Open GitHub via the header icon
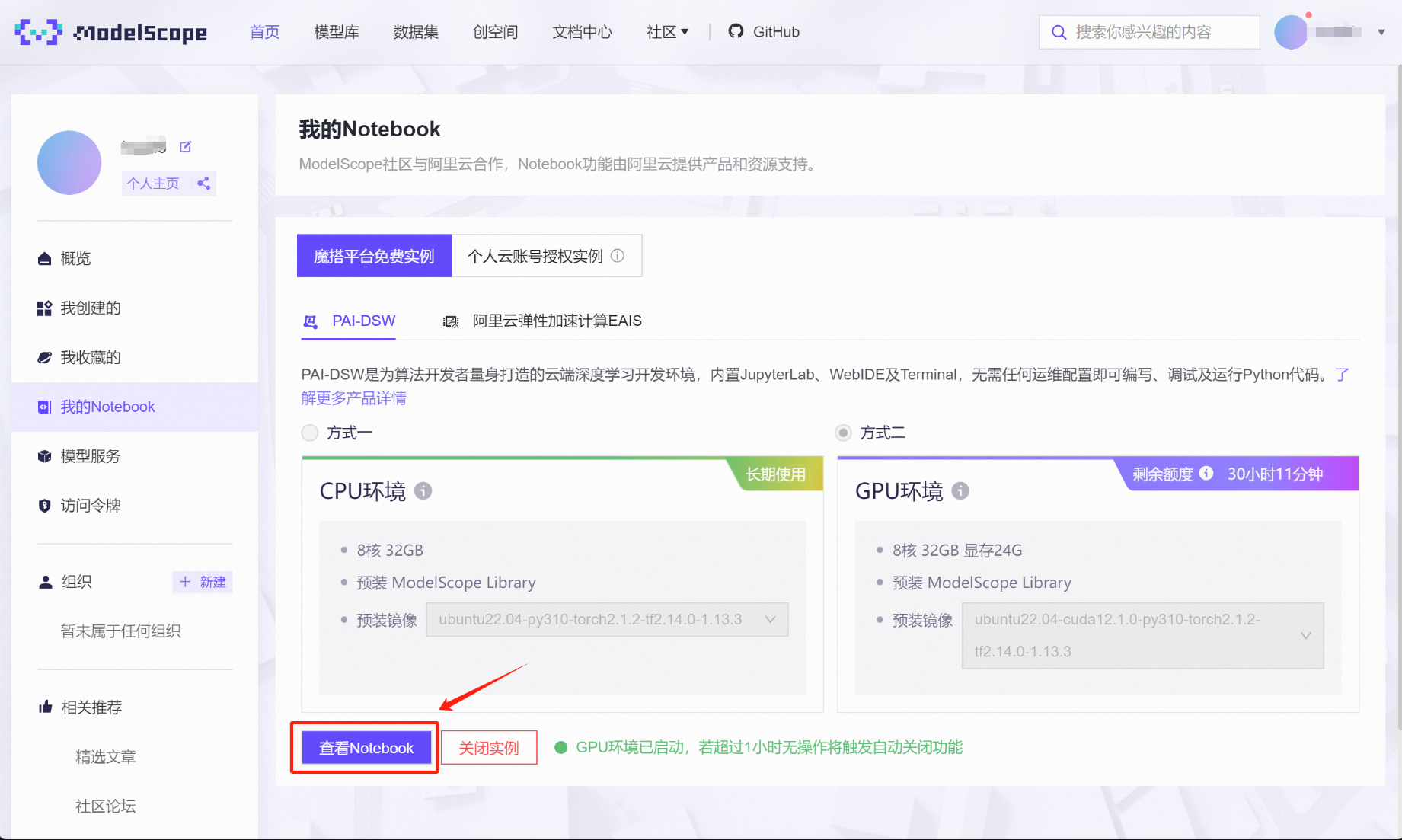Screen dimensions: 1402x840 point(736,32)
